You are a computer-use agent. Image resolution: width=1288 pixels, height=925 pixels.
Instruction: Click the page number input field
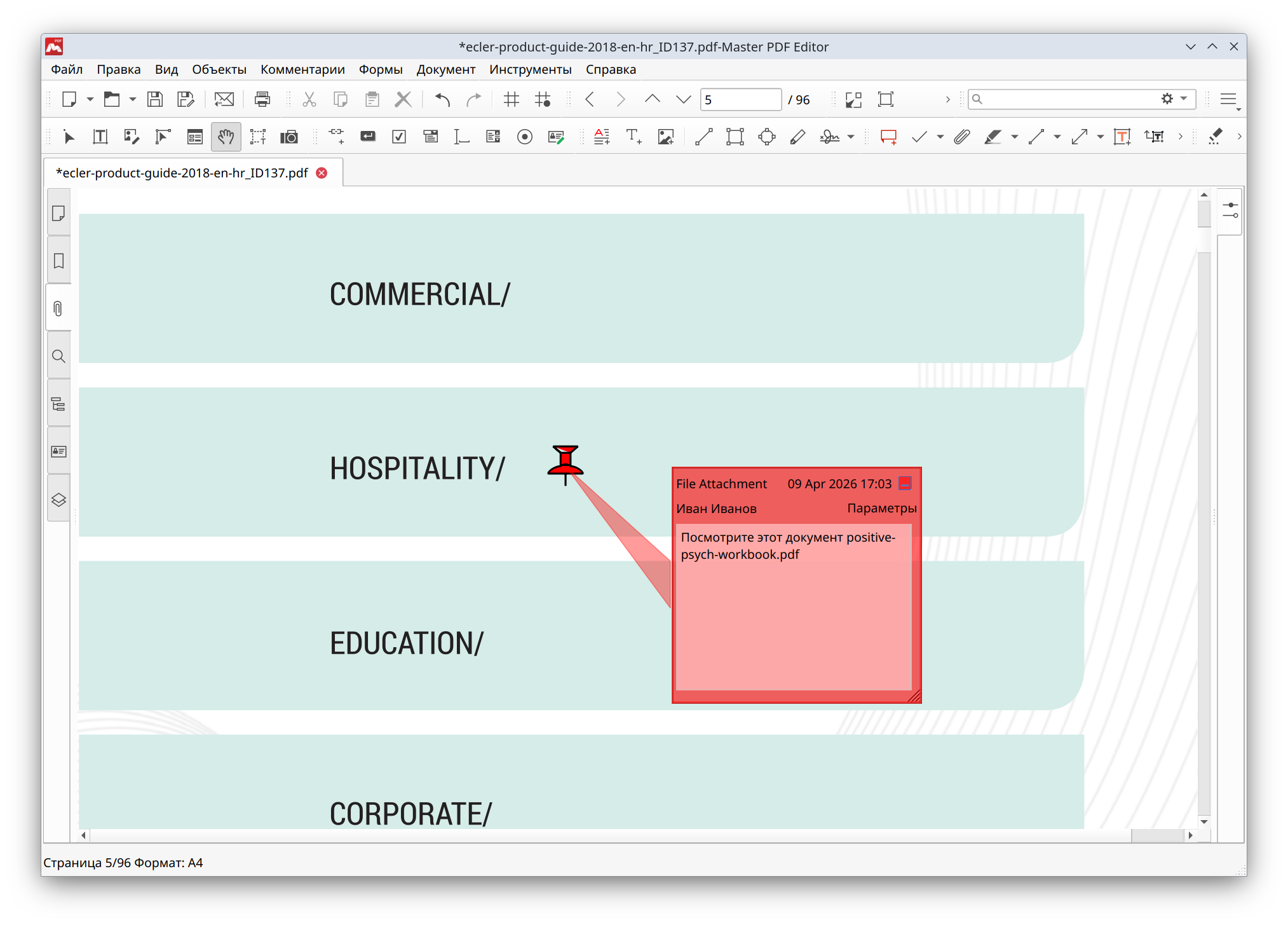740,100
